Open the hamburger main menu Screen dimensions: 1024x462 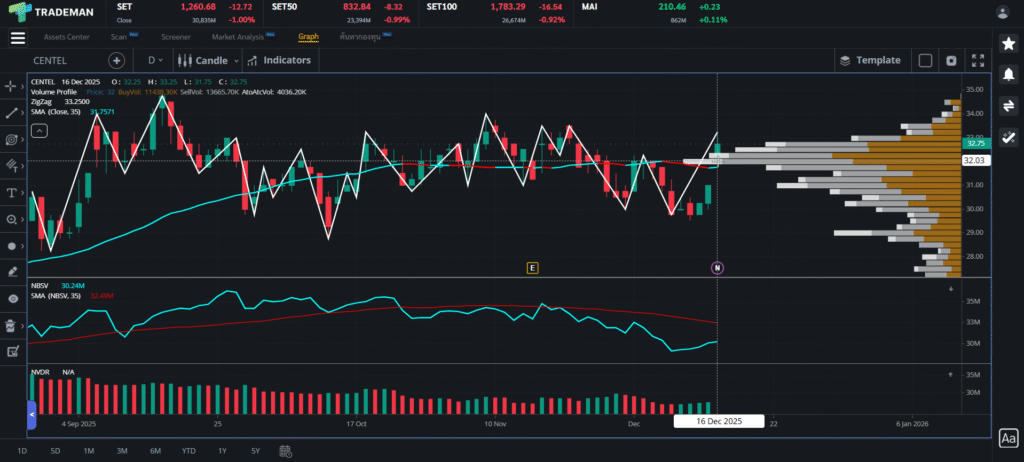click(17, 38)
